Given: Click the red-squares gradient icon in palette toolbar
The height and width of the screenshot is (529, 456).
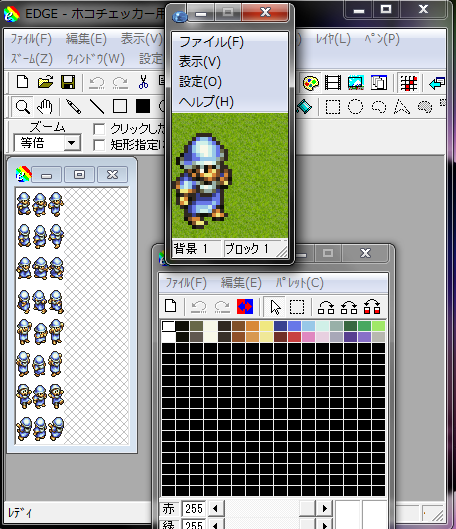Looking at the screenshot, I should [372, 307].
